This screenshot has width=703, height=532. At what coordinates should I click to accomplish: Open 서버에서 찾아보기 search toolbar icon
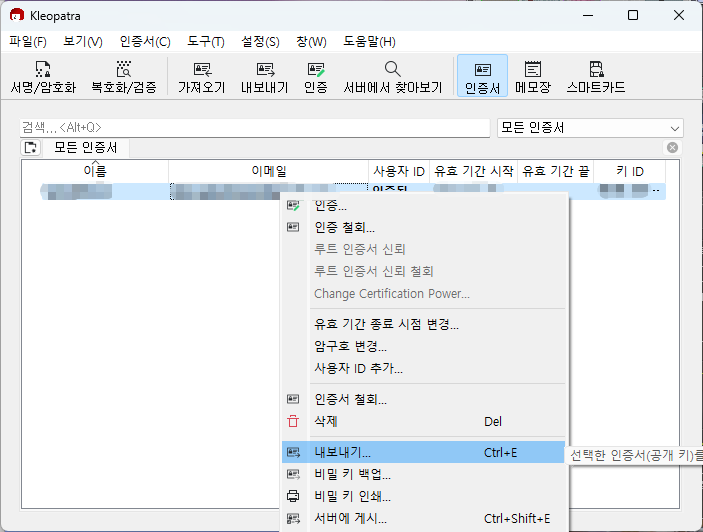[x=393, y=77]
